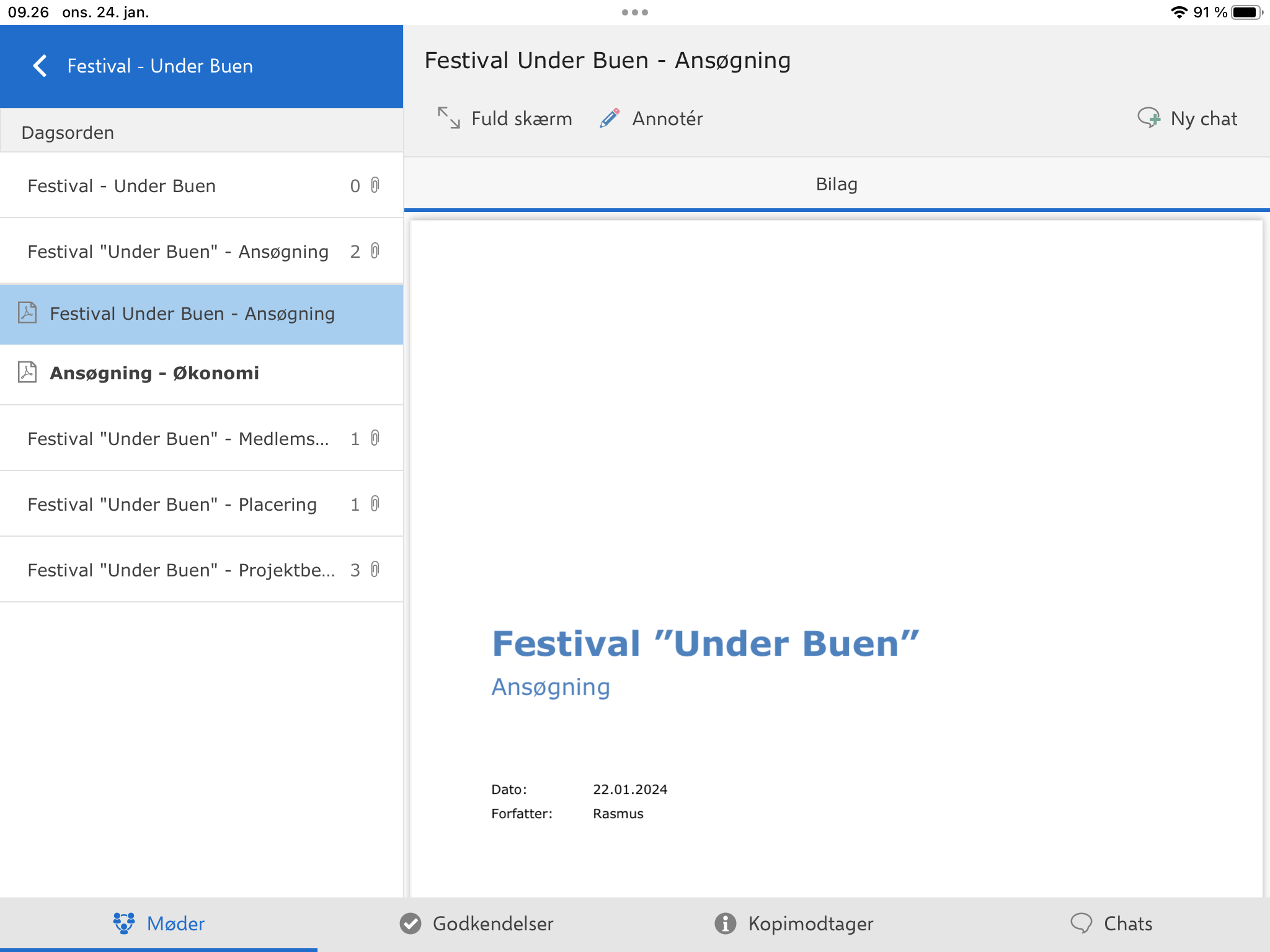
Task: Open the Fuld skærm fullscreen arrows icon
Action: (x=449, y=118)
